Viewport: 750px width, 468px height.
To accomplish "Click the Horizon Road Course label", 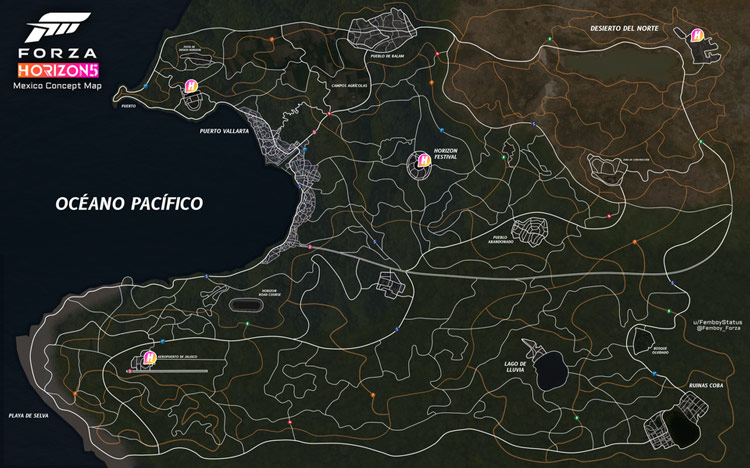I will (x=270, y=292).
